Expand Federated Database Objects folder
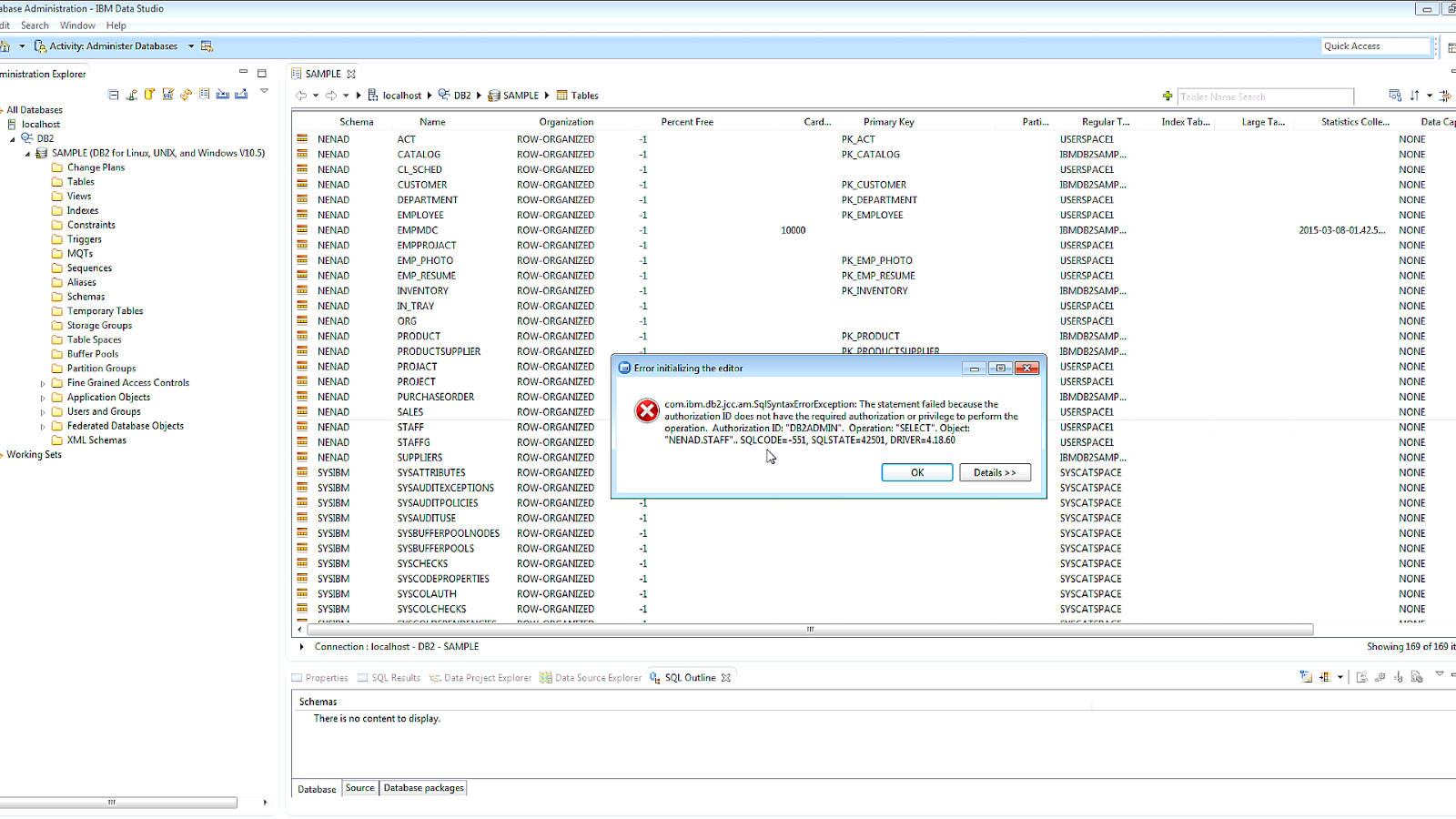Viewport: 1456px width, 819px height. click(x=43, y=427)
